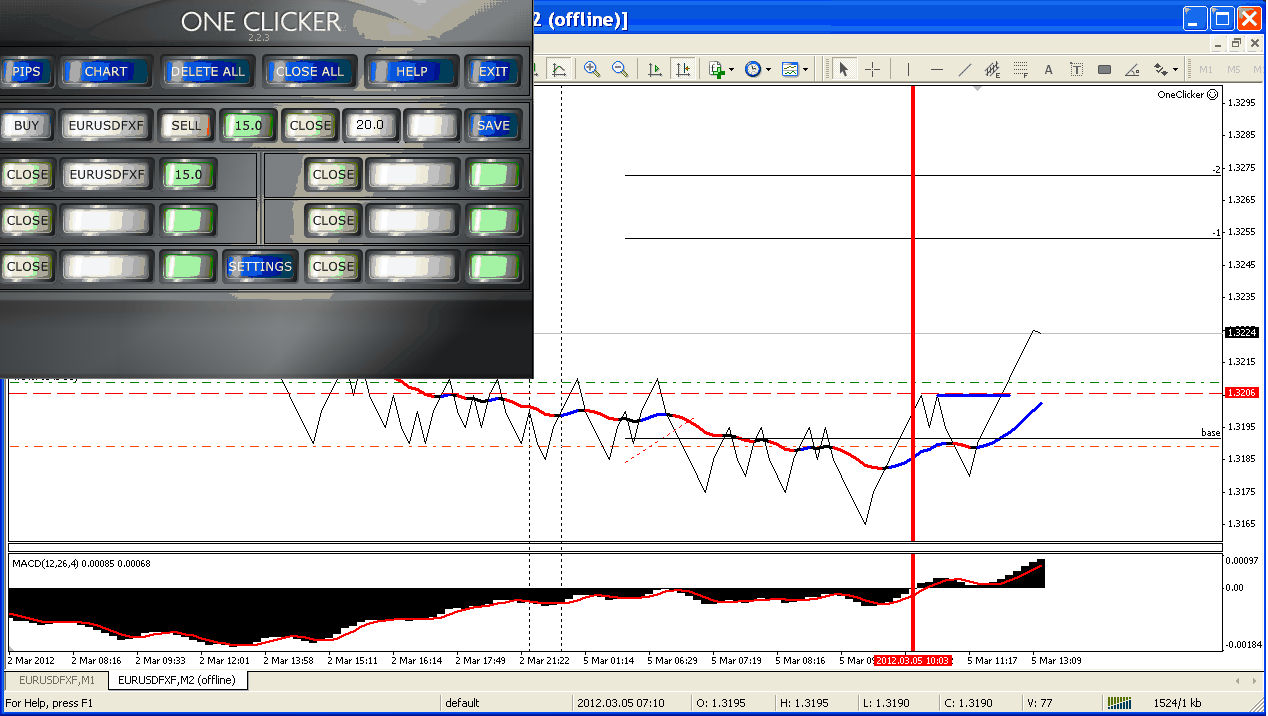Open the Indicators list dropdown
Screen dimensions: 1268x716
[720, 69]
